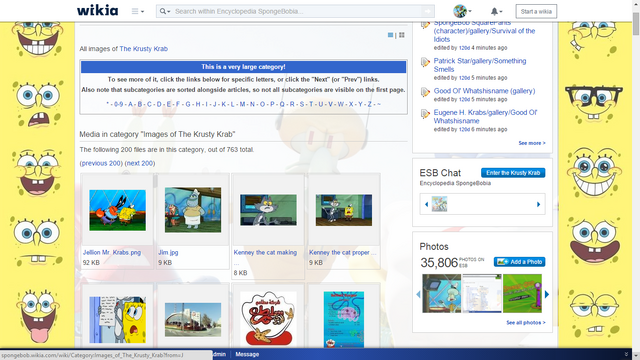The image size is (640, 360).
Task: Open SpongeBob reading sign thumbnail
Action: (118, 320)
